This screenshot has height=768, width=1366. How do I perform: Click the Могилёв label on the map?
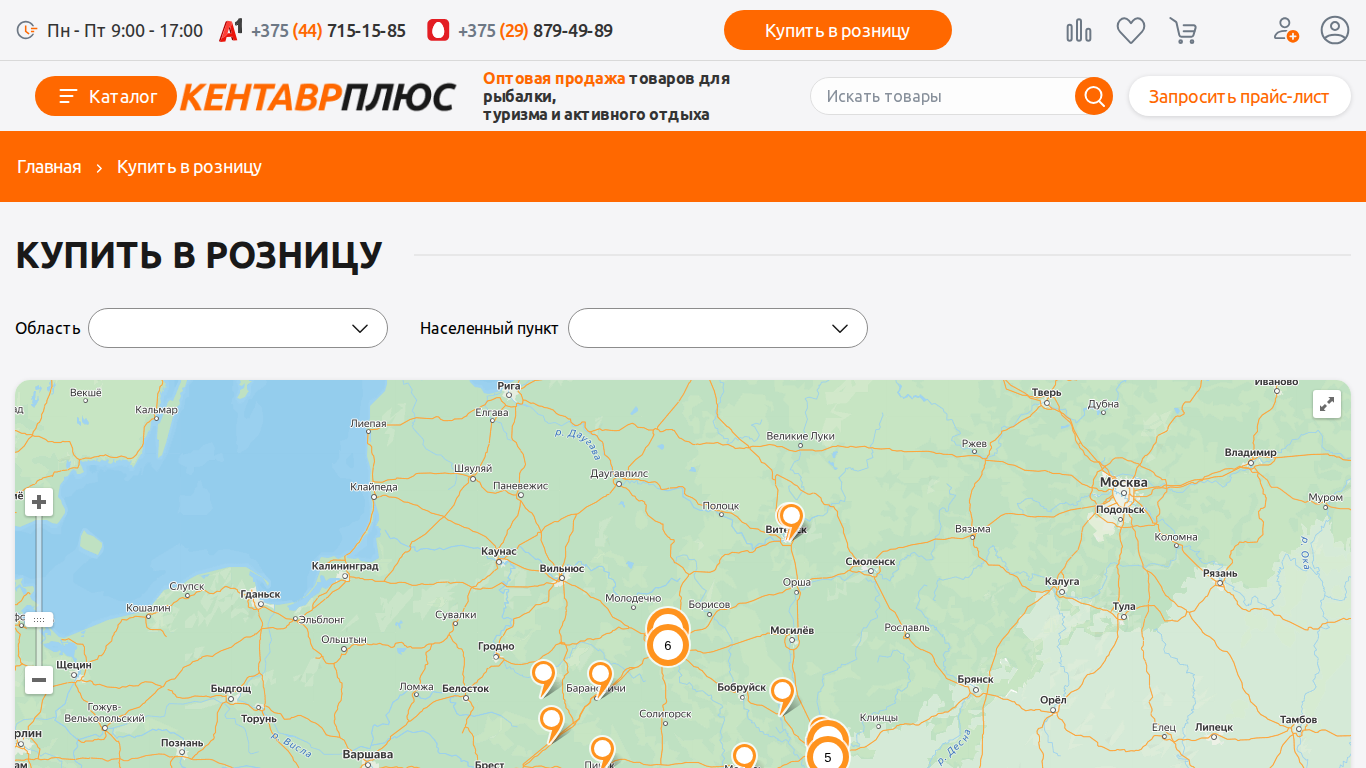click(x=793, y=630)
